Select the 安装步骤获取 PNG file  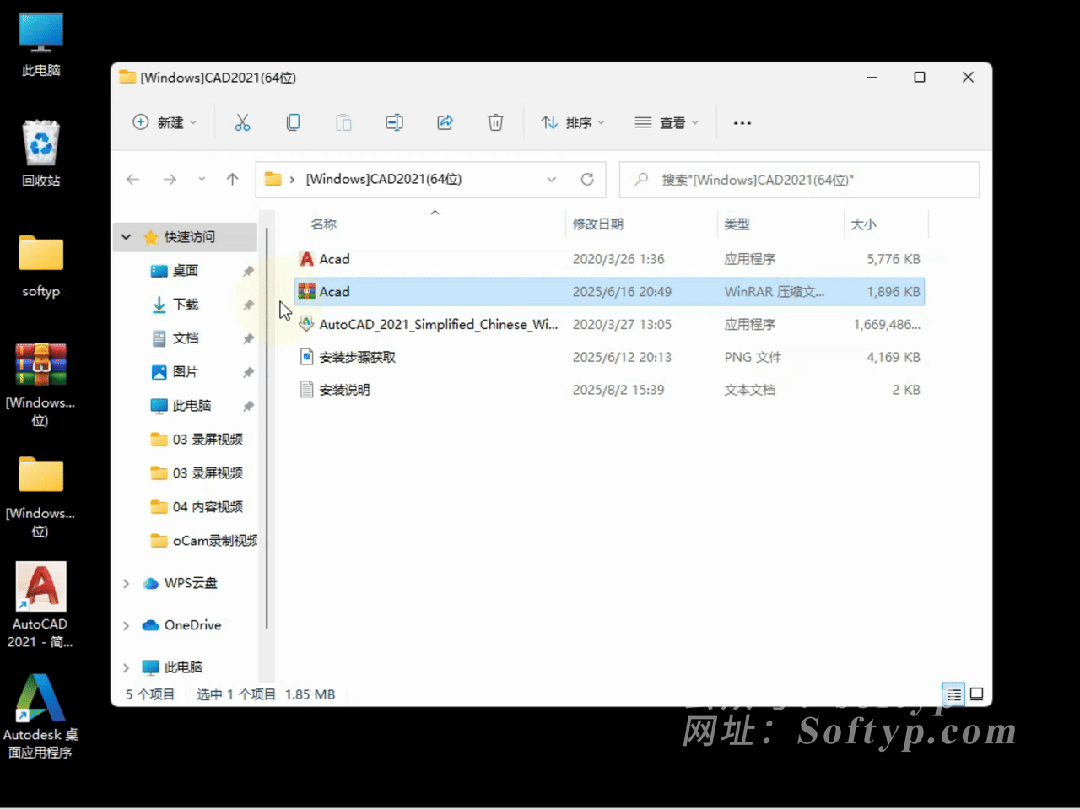tap(610, 357)
